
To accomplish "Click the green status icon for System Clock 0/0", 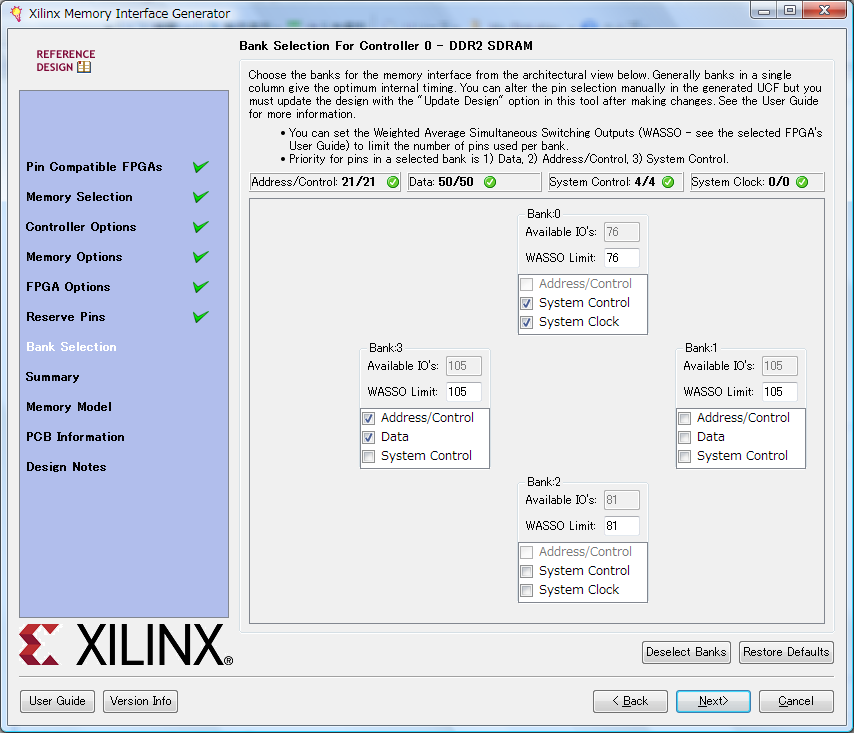I will [802, 182].
